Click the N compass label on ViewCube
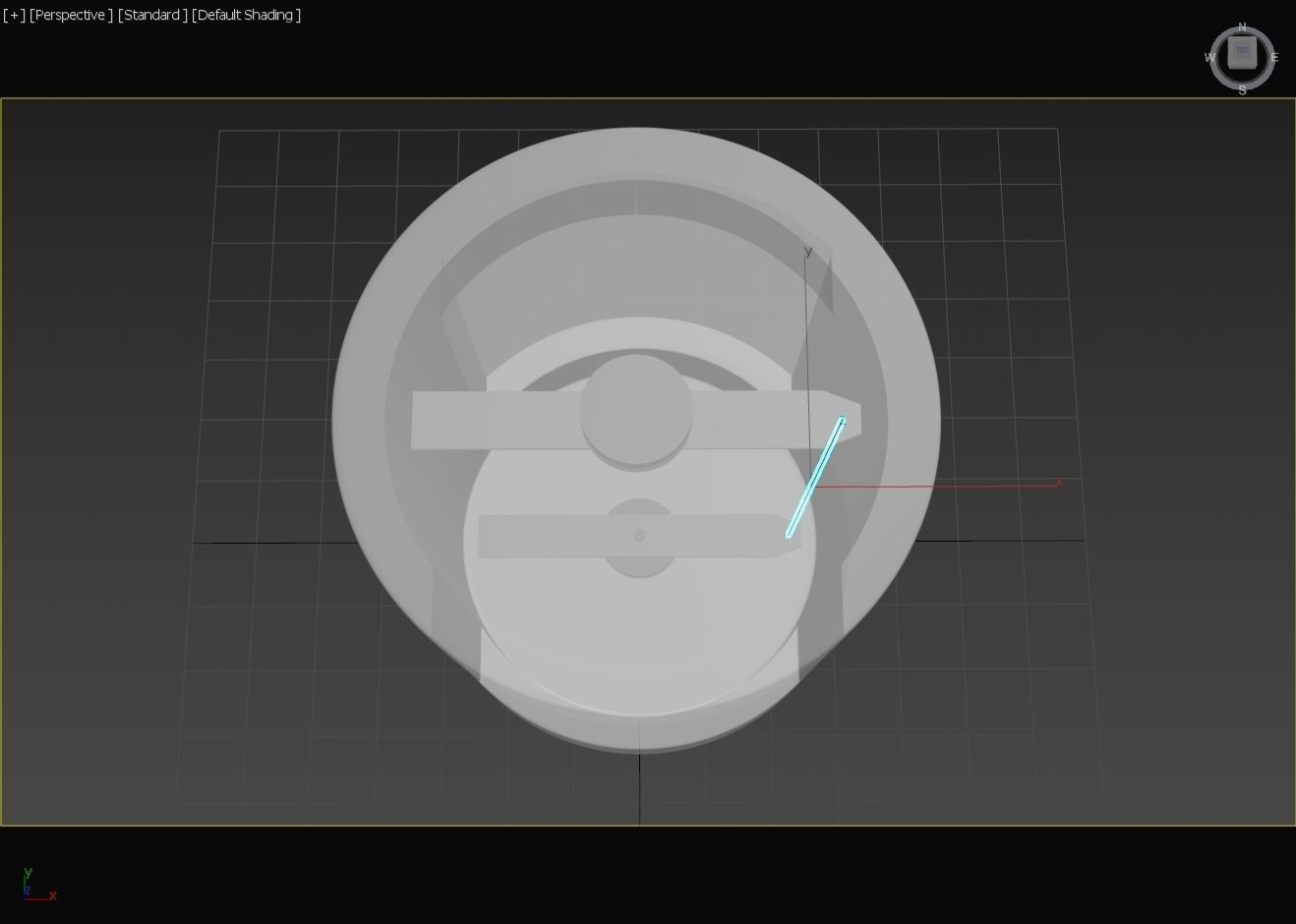The image size is (1296, 924). point(1242,28)
